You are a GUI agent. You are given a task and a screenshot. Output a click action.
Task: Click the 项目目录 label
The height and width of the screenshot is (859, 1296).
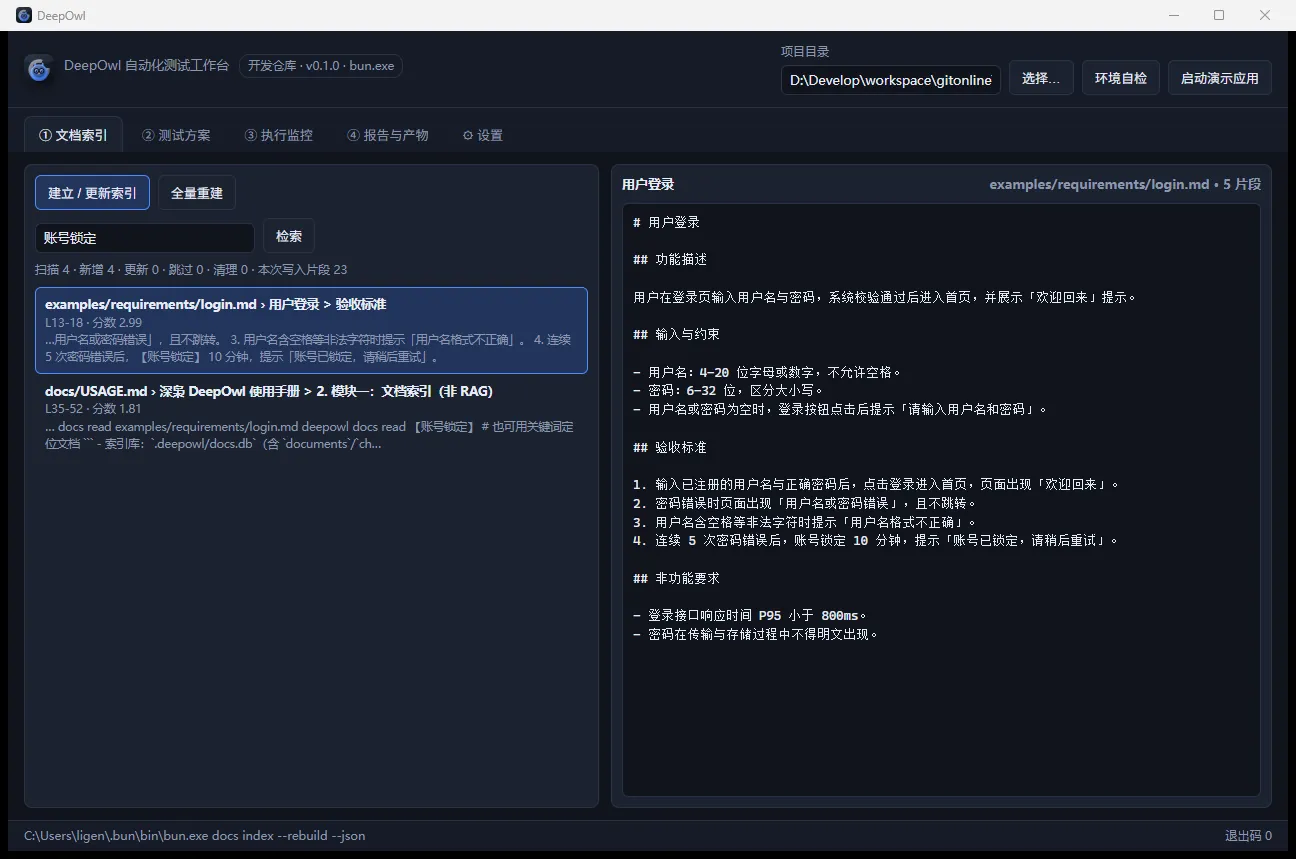805,51
